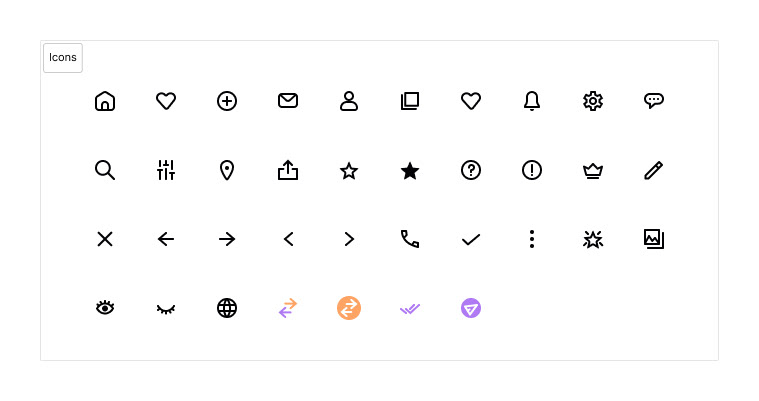Click the Icons label tab
Viewport: 759px width, 401px height.
(x=63, y=58)
